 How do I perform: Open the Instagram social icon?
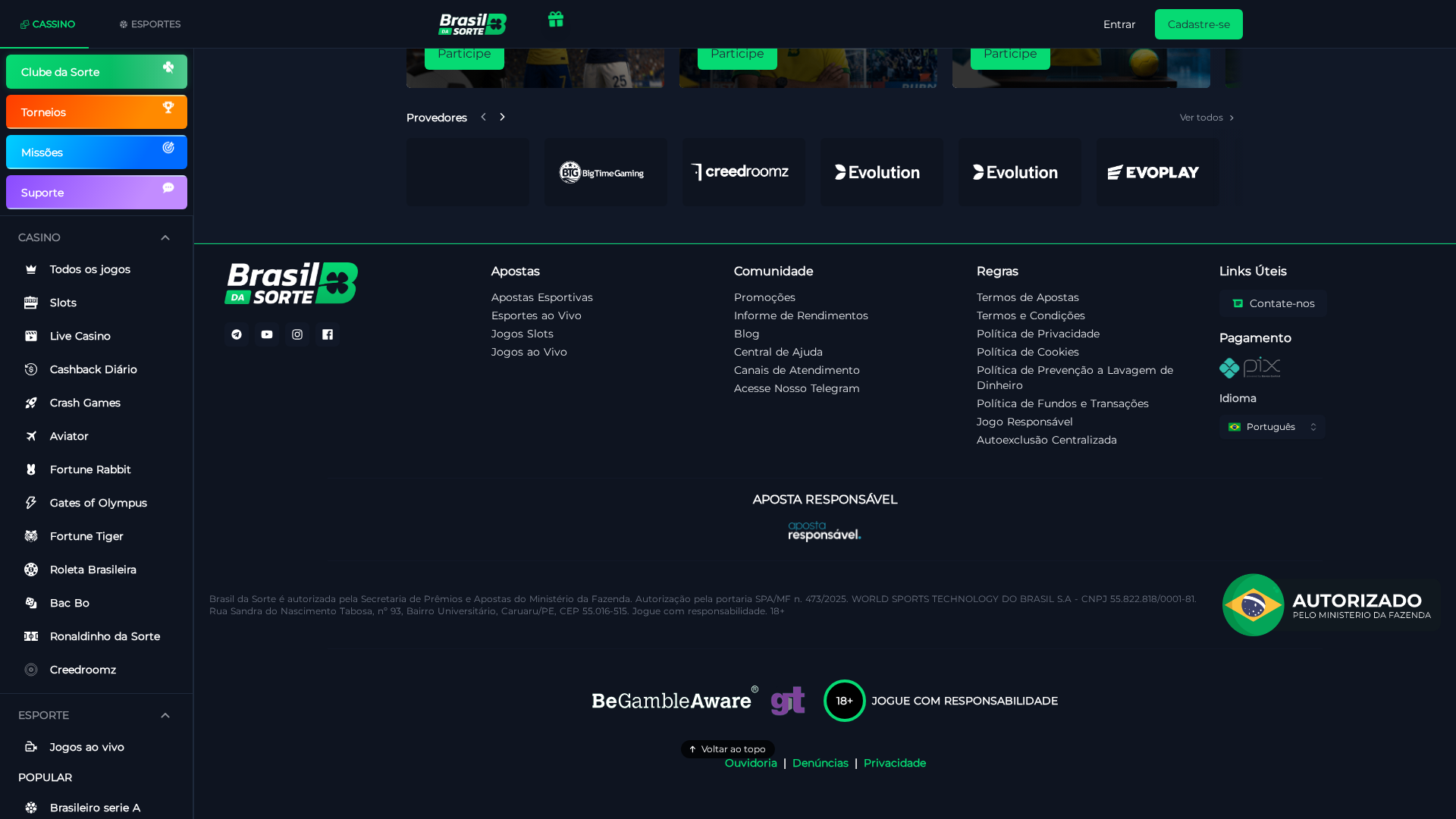point(297,334)
